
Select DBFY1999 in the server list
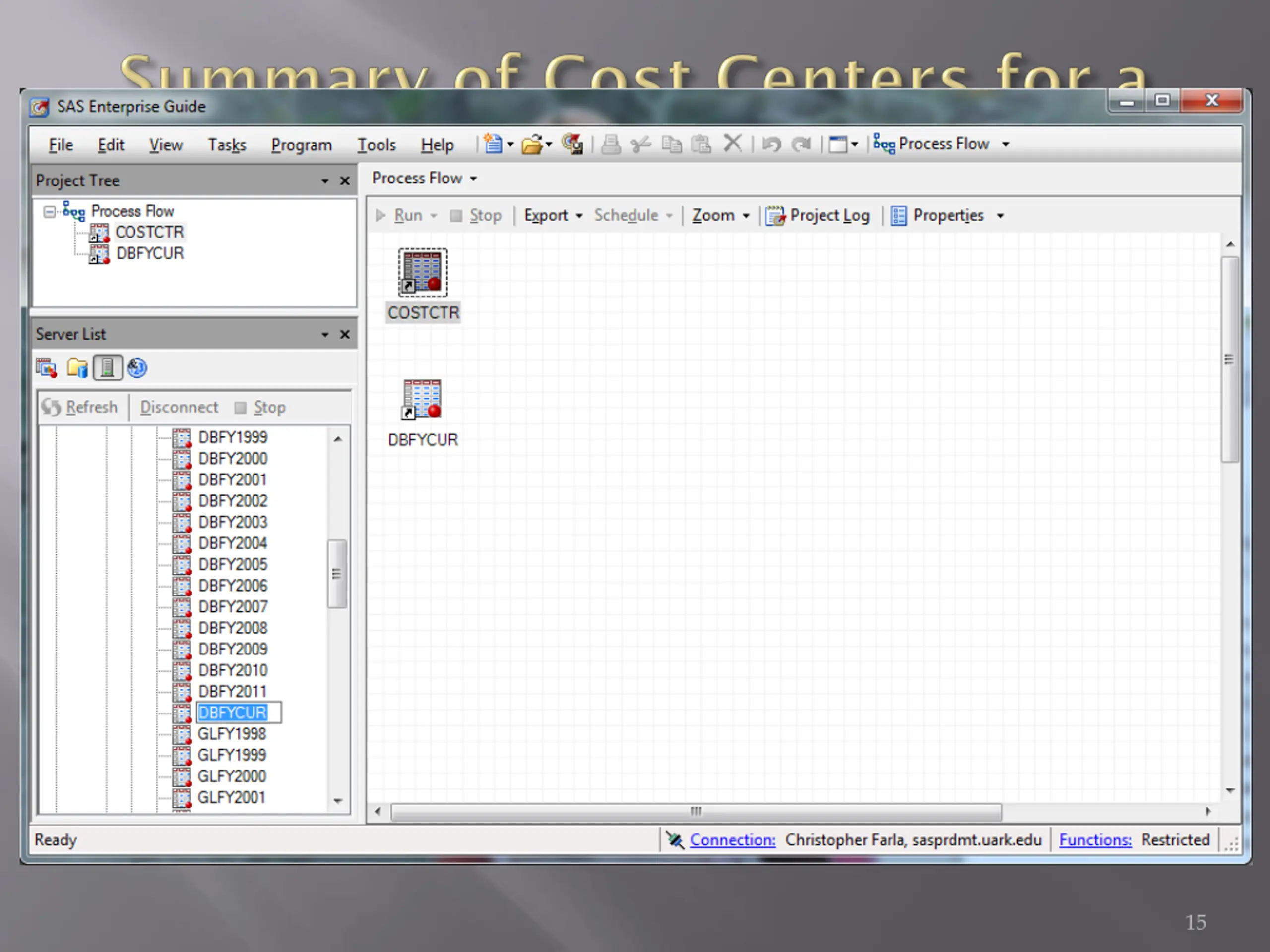tap(233, 437)
